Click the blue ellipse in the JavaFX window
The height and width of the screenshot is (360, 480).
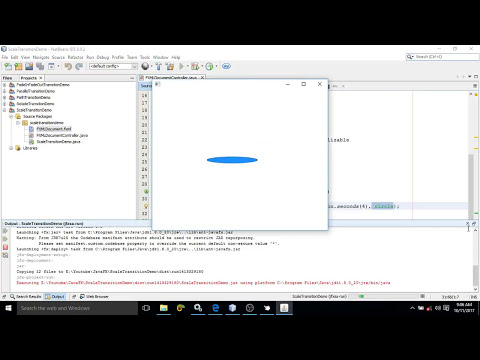coord(232,160)
